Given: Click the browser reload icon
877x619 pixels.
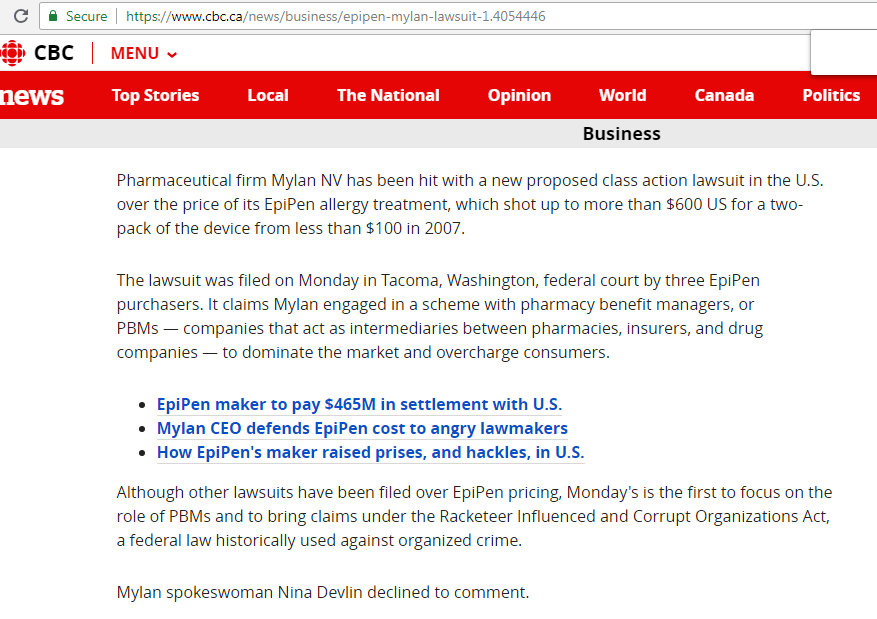Looking at the screenshot, I should pos(21,16).
